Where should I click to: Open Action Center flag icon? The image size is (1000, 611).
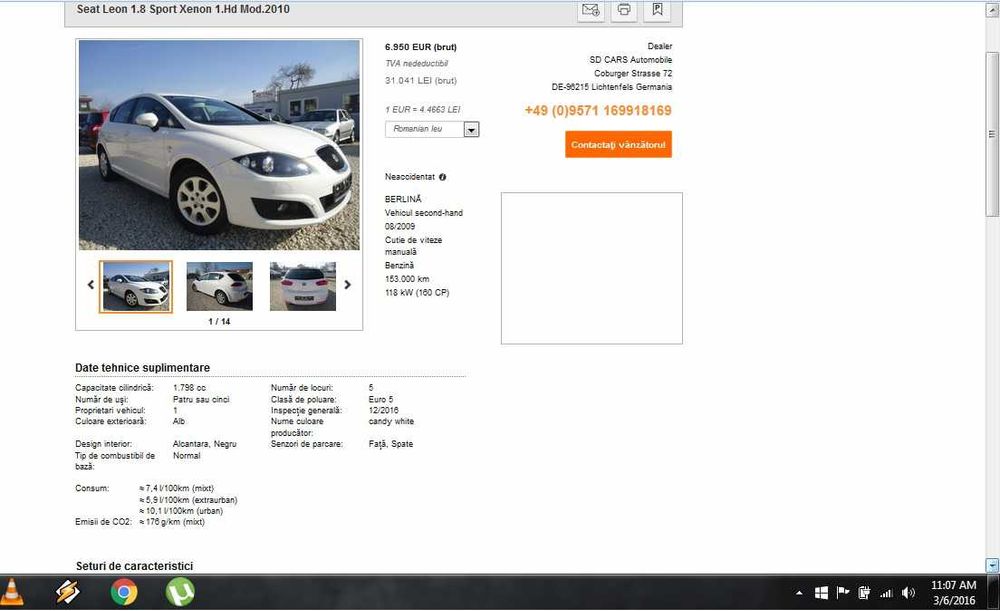pos(842,593)
